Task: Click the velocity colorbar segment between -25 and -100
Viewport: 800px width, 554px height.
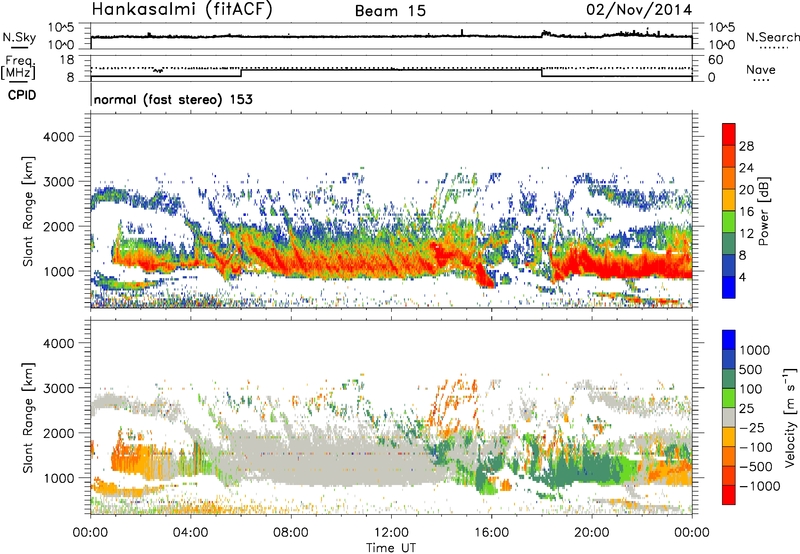Action: 729,437
